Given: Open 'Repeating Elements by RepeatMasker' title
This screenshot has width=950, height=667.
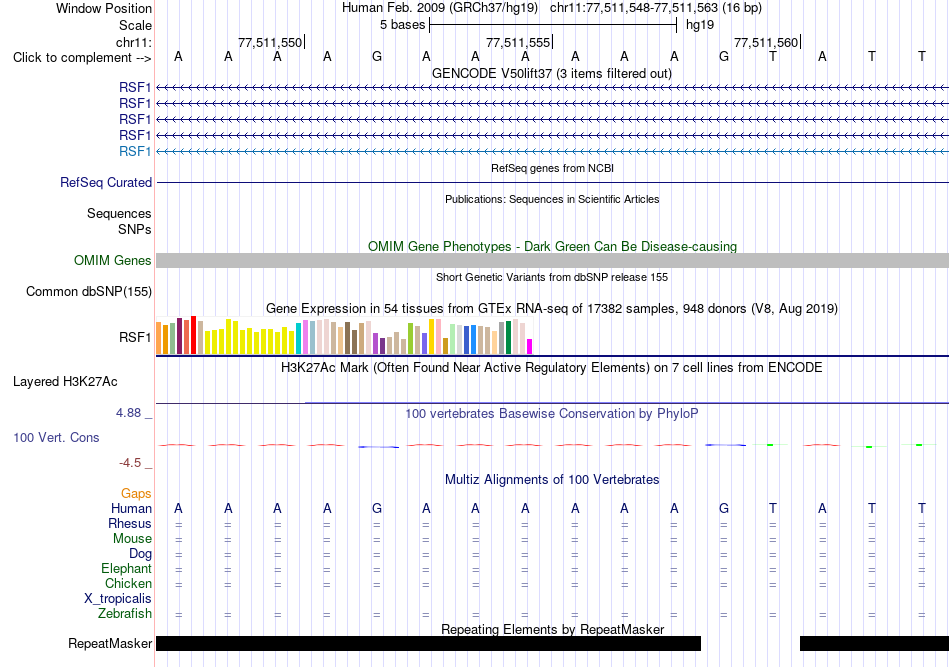Looking at the screenshot, I should 552,629.
